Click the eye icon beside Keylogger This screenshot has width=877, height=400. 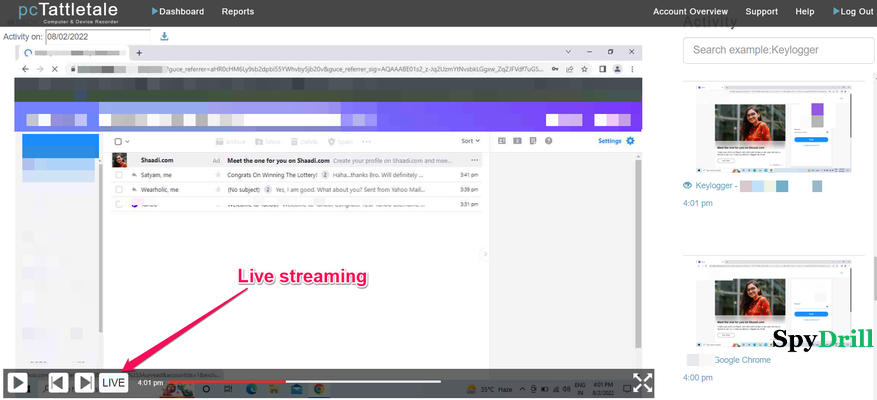click(687, 186)
